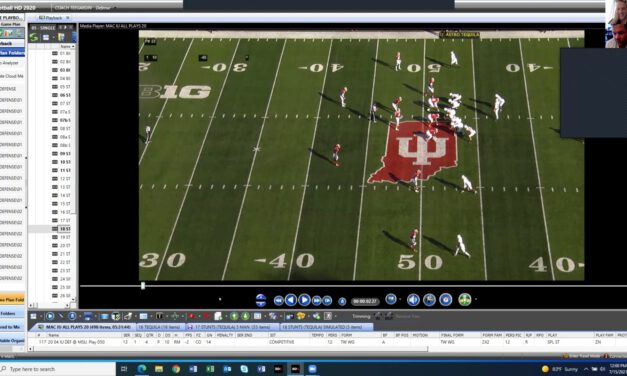627x376 pixels.
Task: Open the '17 STUNTS (TEQUILA) 5 MAN' tab
Action: [x=232, y=327]
